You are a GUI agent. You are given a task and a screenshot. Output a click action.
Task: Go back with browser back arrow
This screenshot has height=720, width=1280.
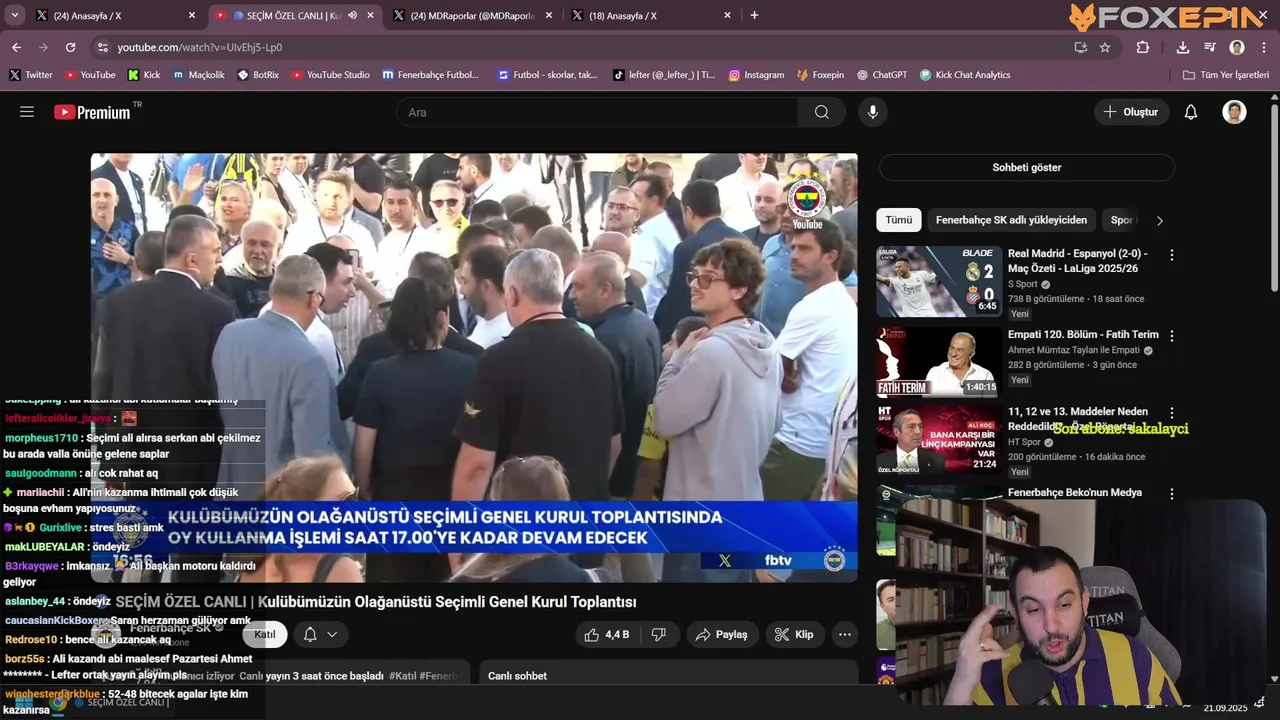16,47
